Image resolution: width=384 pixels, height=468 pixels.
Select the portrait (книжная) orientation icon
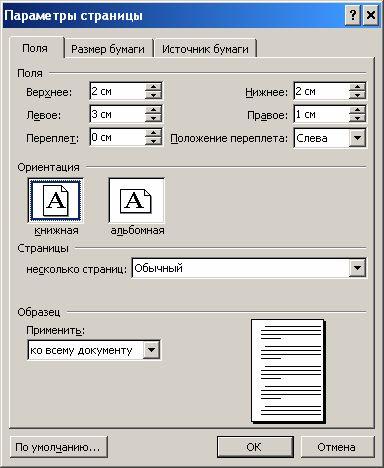point(55,201)
